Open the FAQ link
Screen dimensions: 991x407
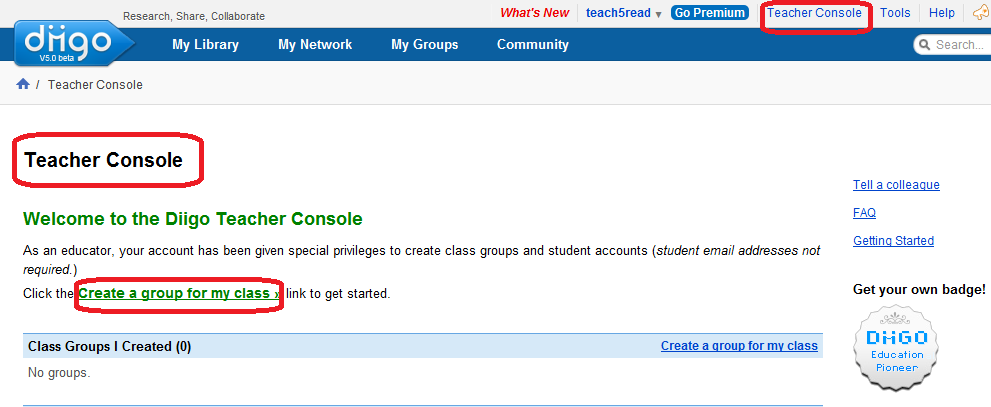(x=864, y=213)
